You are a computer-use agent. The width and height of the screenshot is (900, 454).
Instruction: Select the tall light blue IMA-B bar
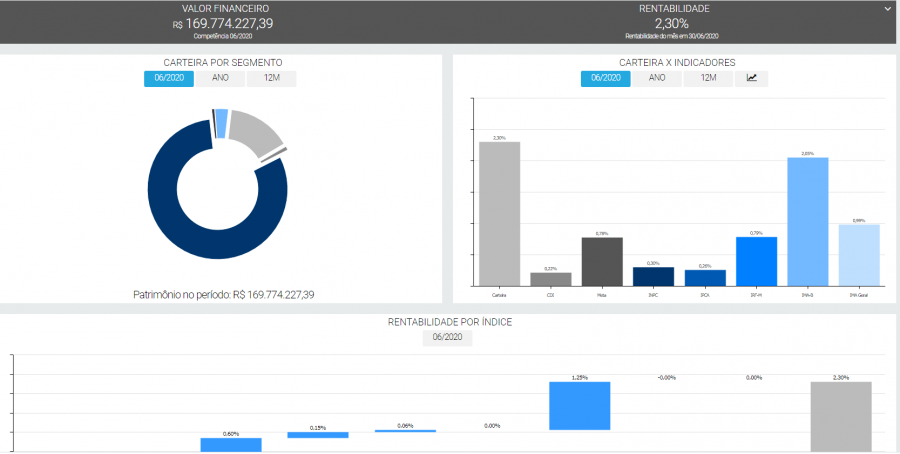click(x=807, y=221)
